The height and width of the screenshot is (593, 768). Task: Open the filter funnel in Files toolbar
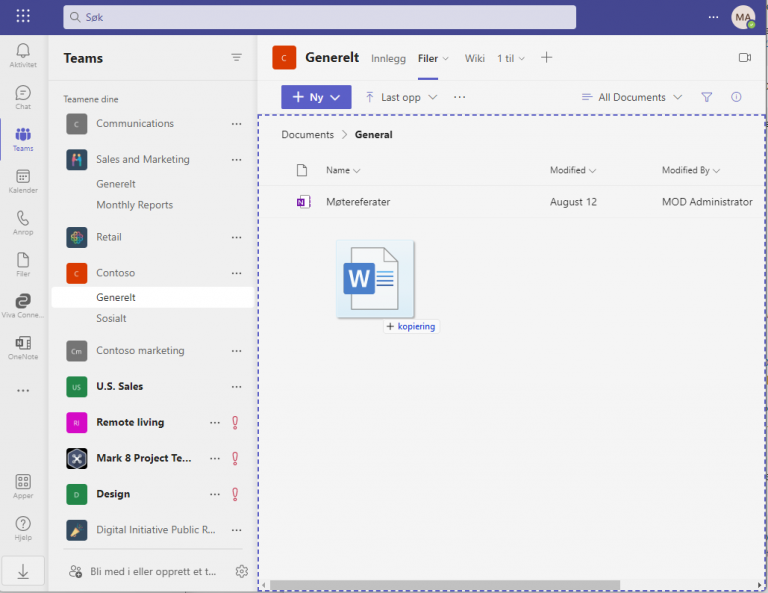coord(706,97)
